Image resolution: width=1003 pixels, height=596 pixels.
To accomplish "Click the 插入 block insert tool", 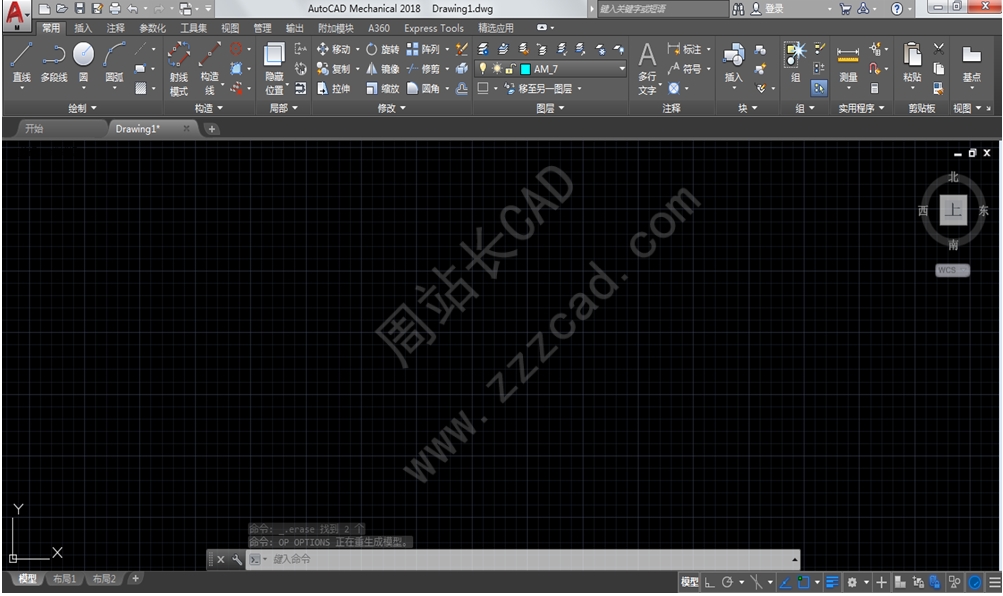I will point(733,63).
